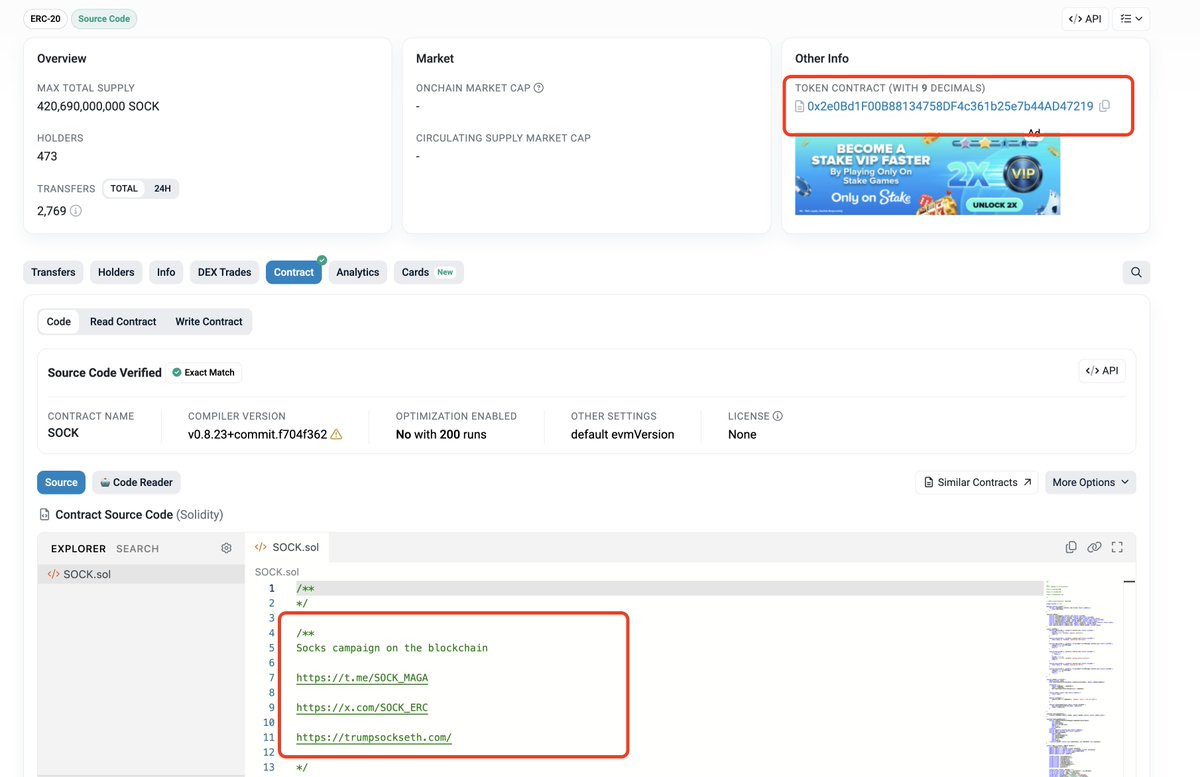This screenshot has width=1200, height=777.
Task: Click the holders count 473
Action: pyautogui.click(x=47, y=156)
